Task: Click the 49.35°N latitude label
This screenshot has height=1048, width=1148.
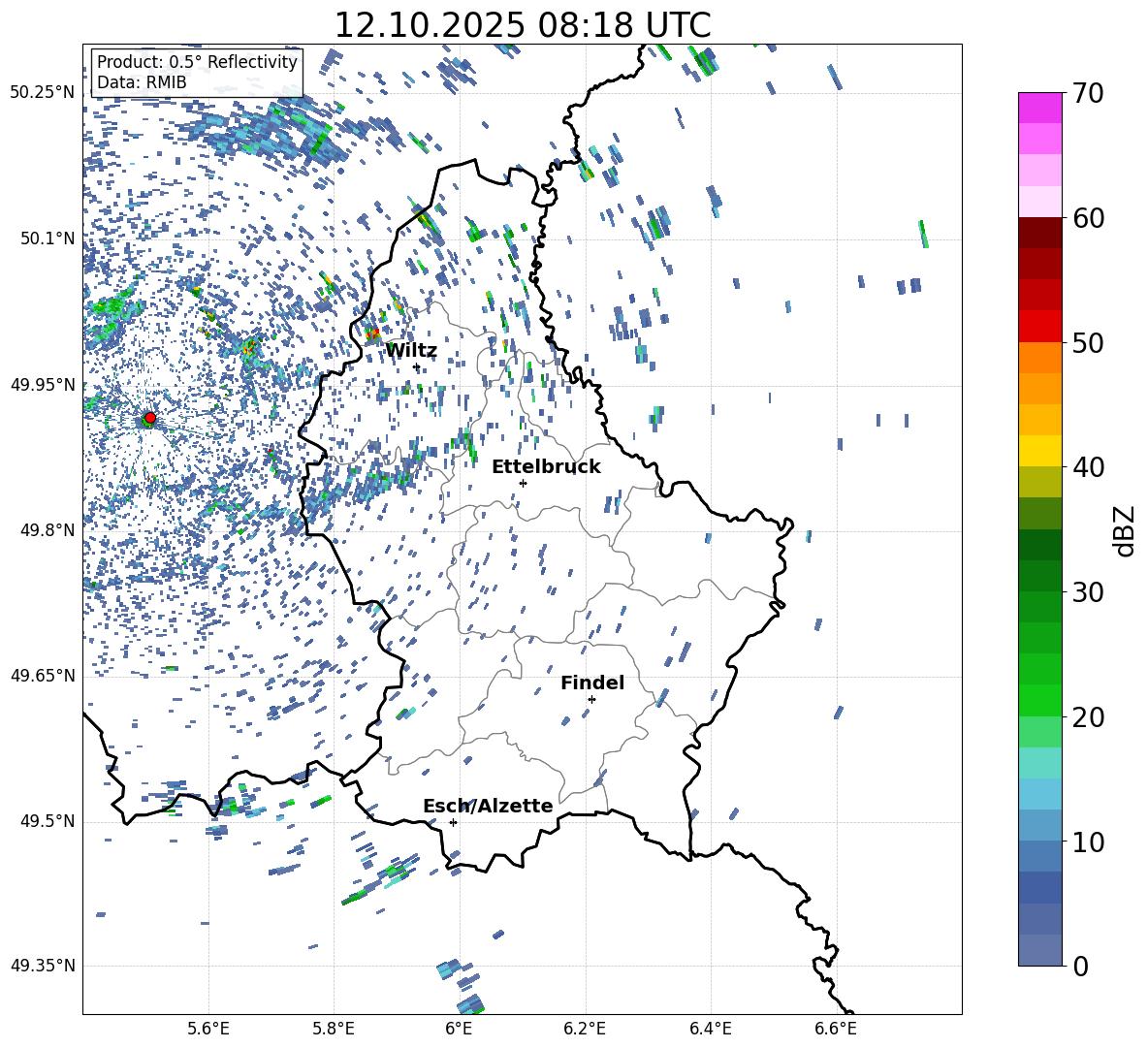Action: pos(43,966)
